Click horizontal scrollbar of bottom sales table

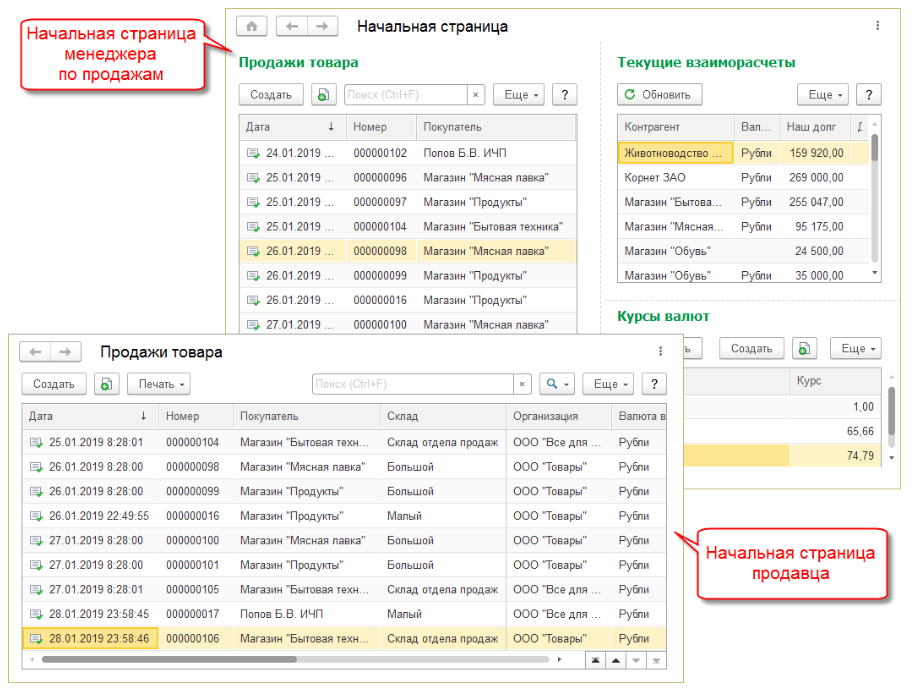click(170, 660)
